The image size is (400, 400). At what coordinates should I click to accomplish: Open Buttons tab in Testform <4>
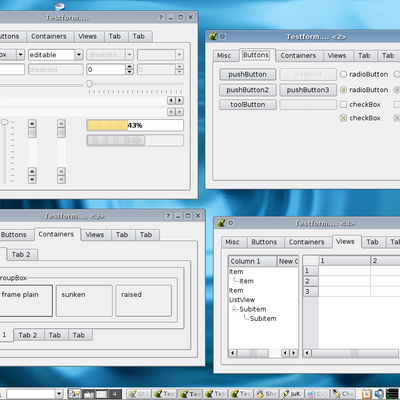pos(264,242)
